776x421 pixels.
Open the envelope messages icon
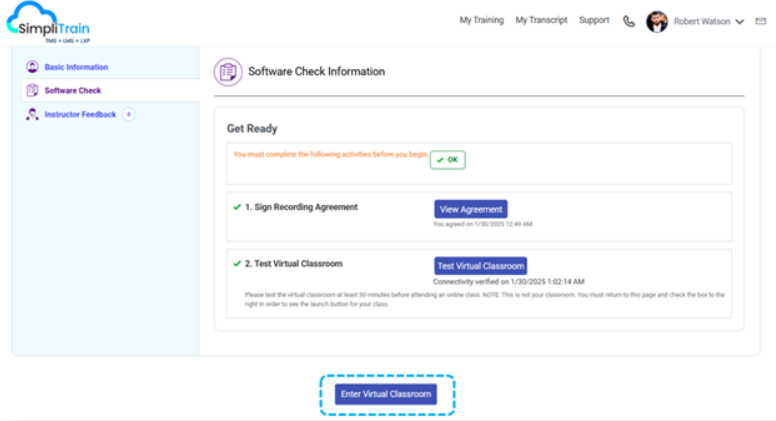coord(762,21)
